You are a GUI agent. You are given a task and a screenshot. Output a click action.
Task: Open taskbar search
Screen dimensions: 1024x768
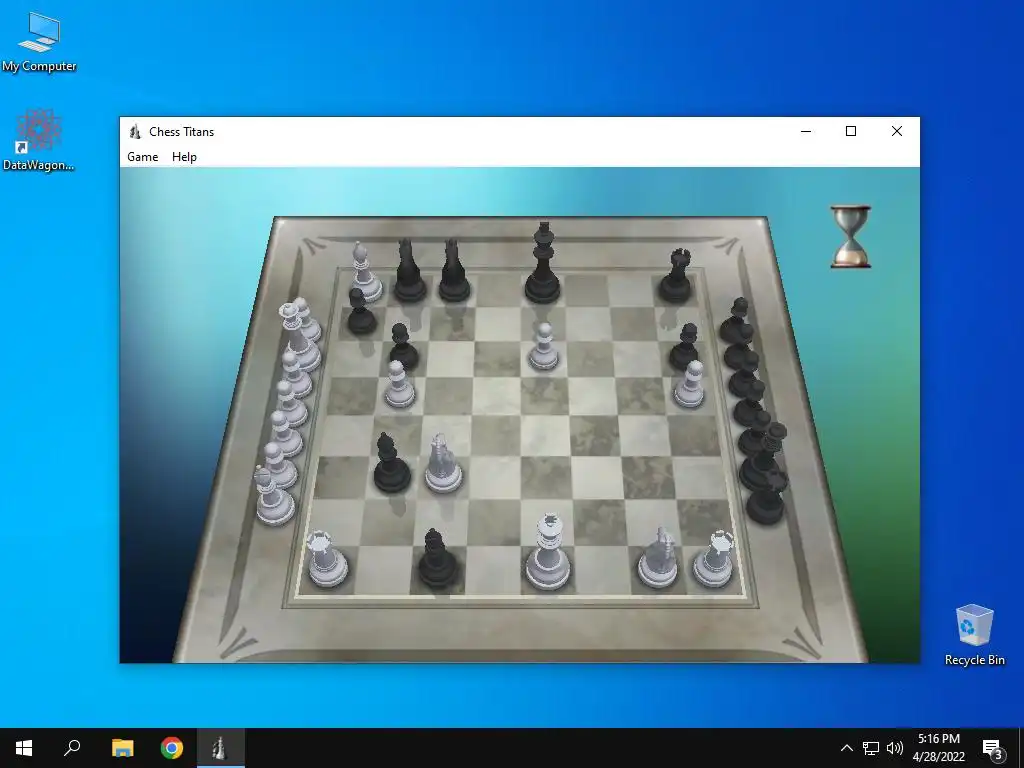point(72,748)
